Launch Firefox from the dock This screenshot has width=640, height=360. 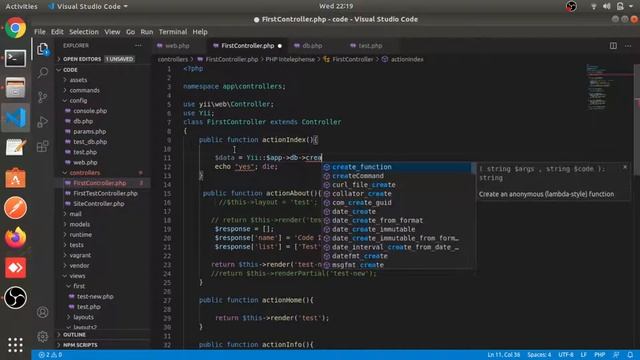16,238
